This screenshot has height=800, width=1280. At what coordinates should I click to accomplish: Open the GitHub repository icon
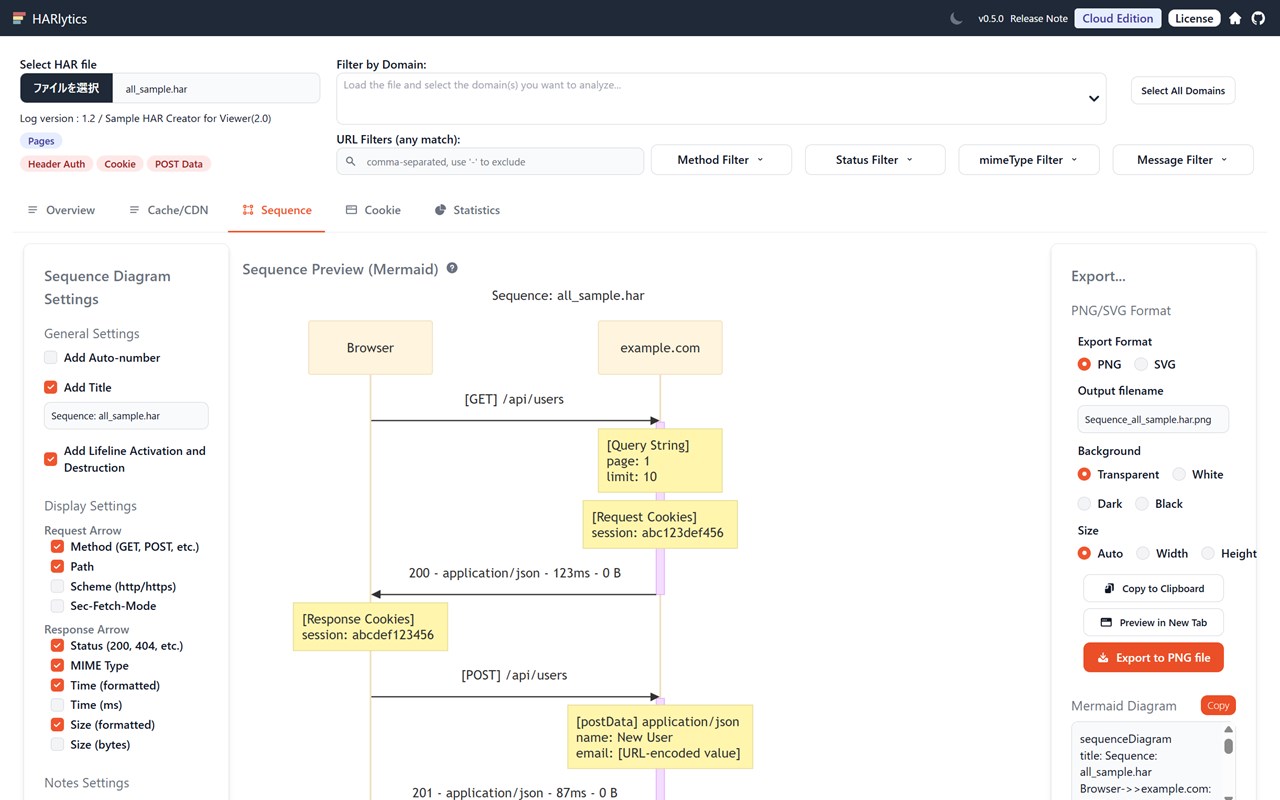pyautogui.click(x=1258, y=18)
